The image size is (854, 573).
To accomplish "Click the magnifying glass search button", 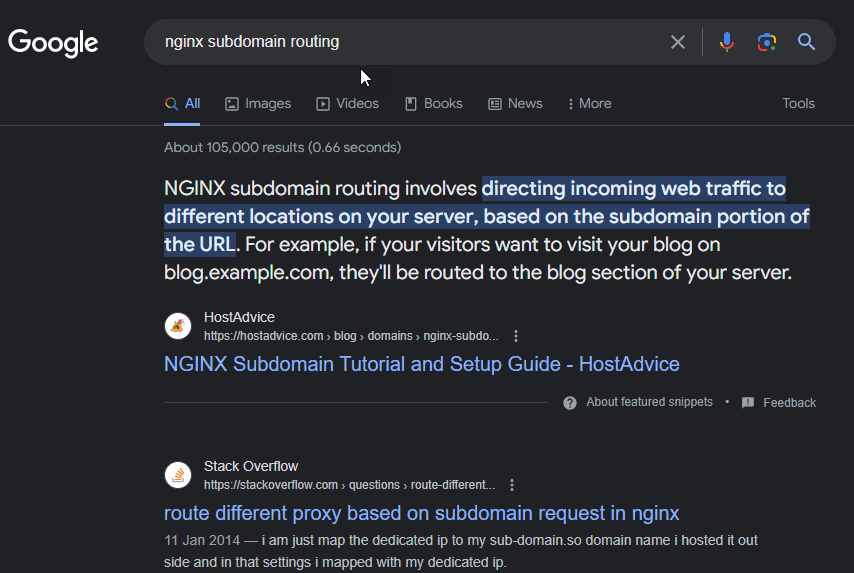I will pos(806,42).
